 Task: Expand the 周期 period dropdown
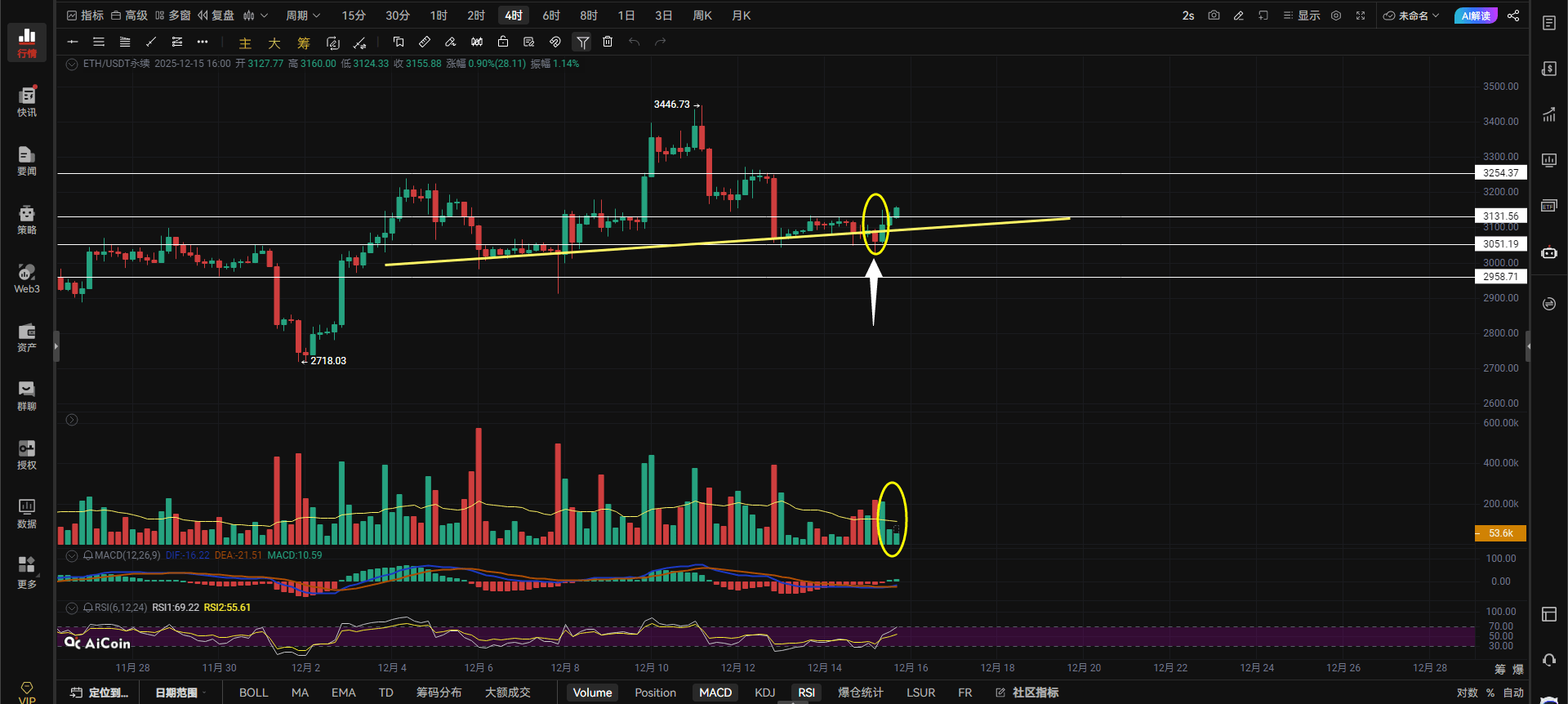click(303, 16)
